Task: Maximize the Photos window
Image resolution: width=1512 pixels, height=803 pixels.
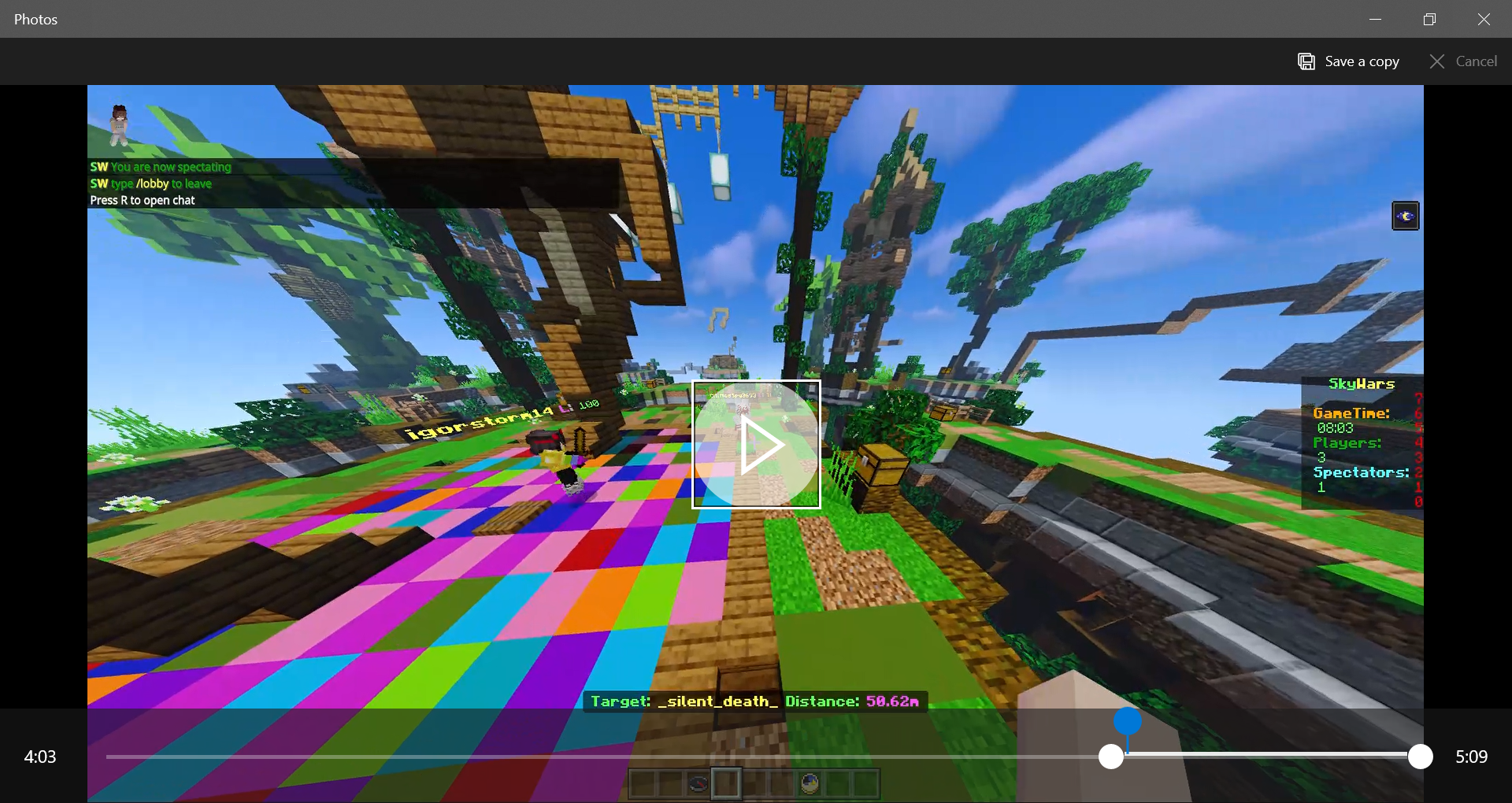Action: pyautogui.click(x=1430, y=19)
